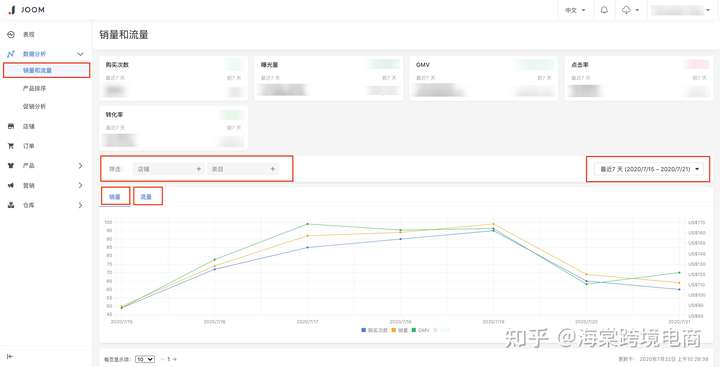Select 销量和流量 in the sidebar
Image resolution: width=720 pixels, height=367 pixels.
pos(46,70)
